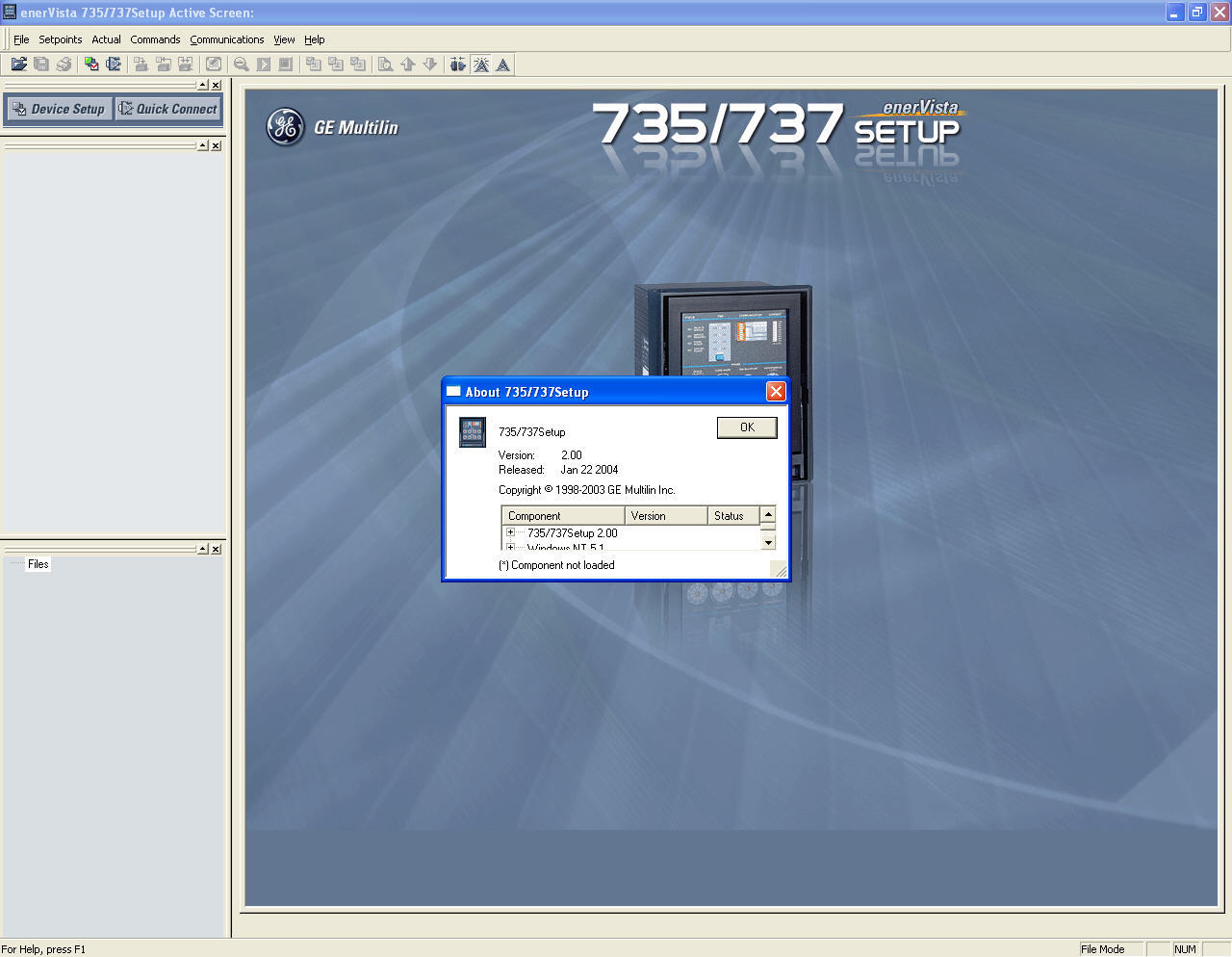Viewport: 1232px width, 957px height.
Task: Click the Quick Connect icon in the top toolbar
Action: click(114, 65)
